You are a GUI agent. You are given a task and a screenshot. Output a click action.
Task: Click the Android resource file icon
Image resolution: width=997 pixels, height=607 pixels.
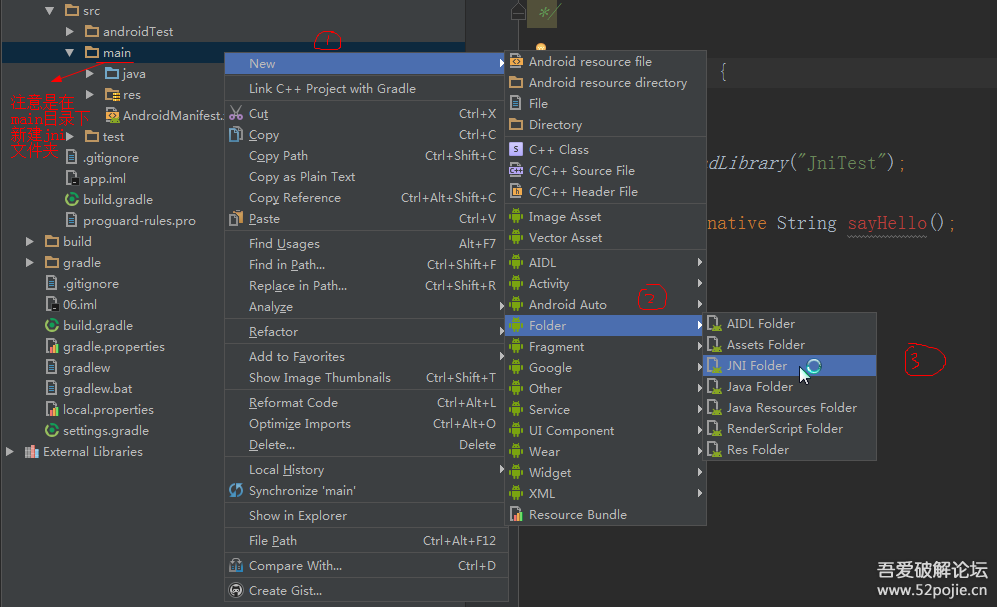click(x=516, y=61)
